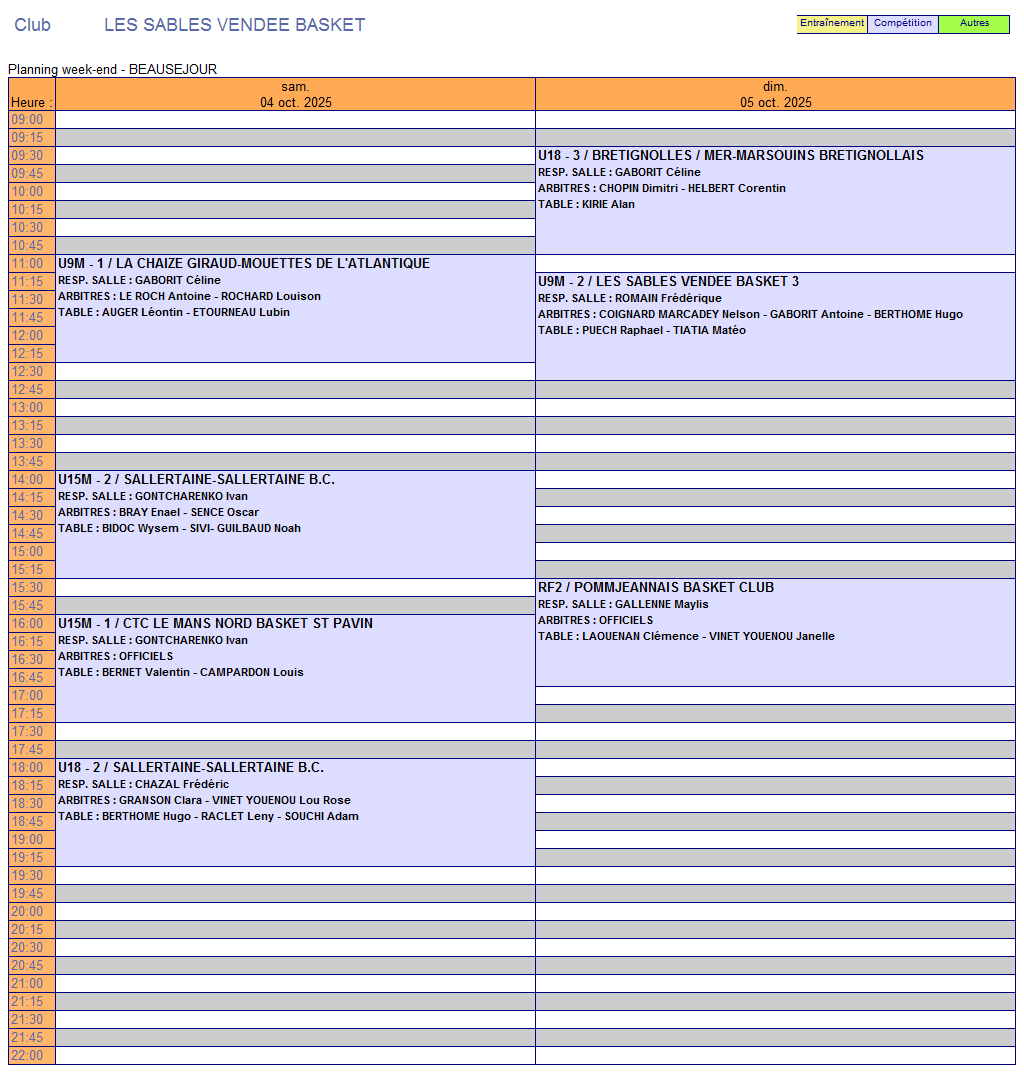This screenshot has height=1073, width=1024.
Task: Open the U15M - 2 Sallertaine match title
Action: [196, 480]
